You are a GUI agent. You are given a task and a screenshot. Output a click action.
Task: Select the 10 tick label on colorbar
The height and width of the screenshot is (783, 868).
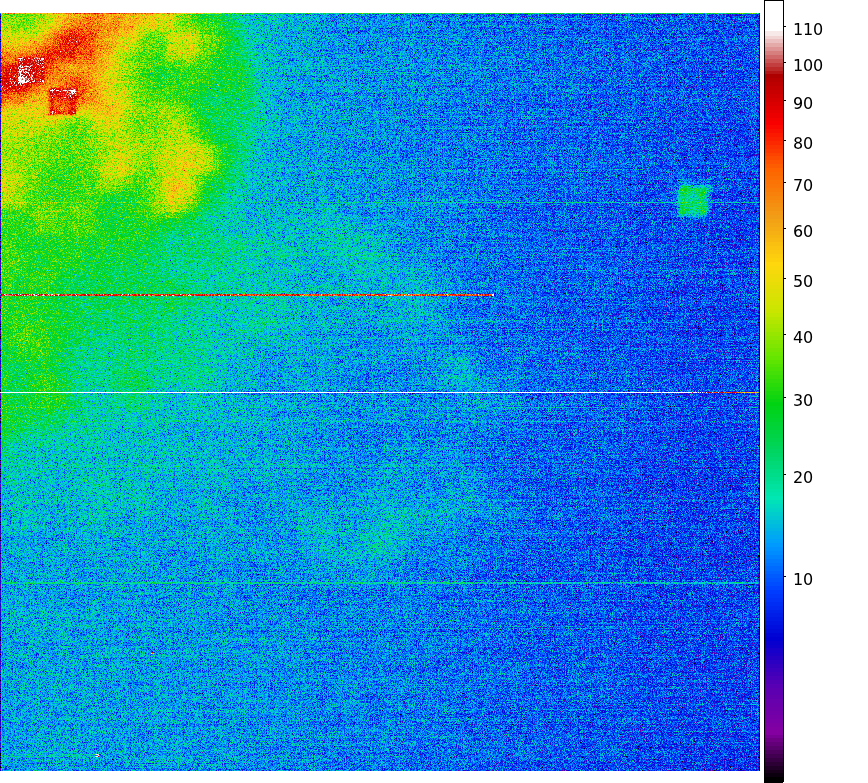pos(803,580)
